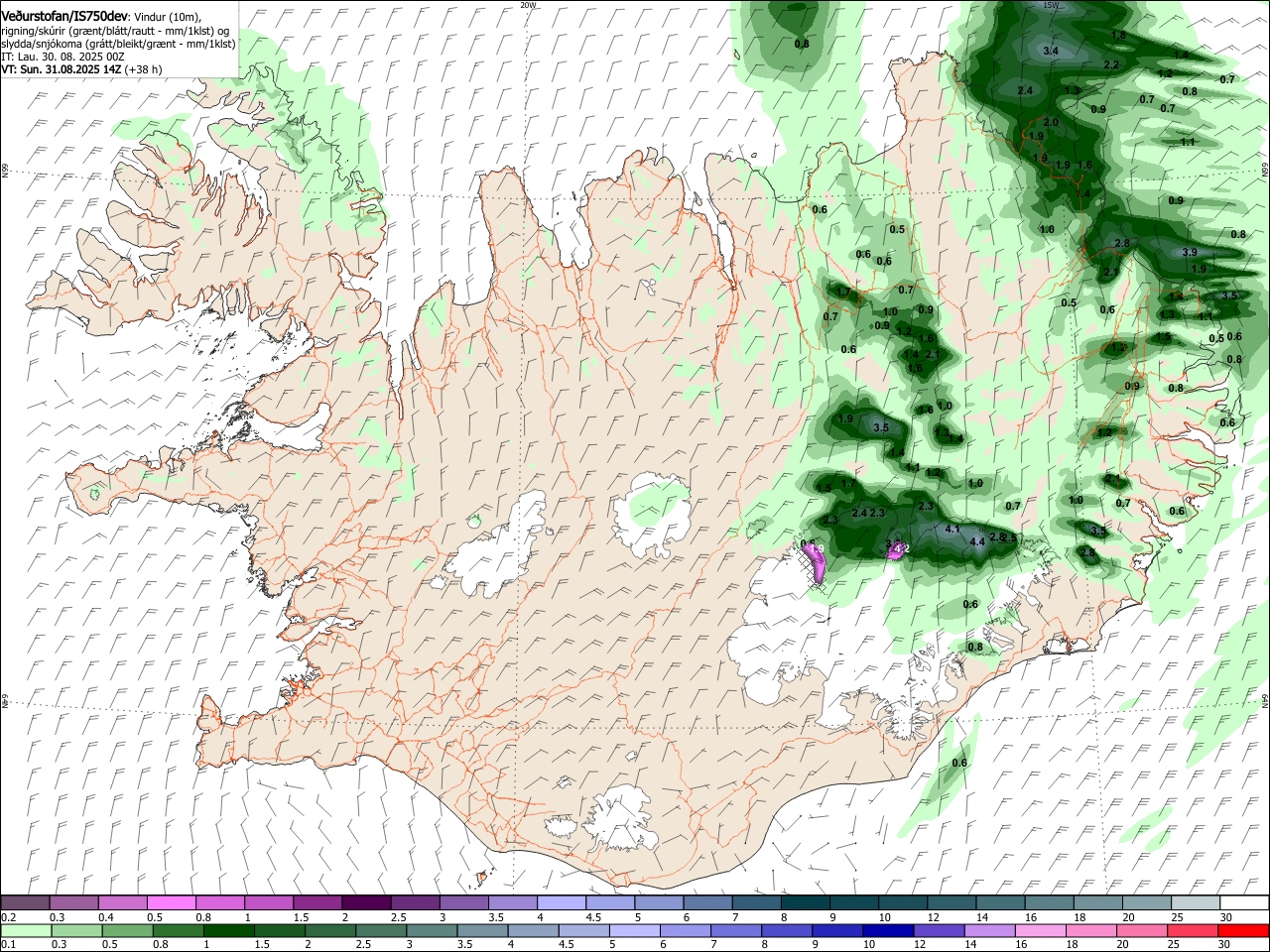Select the darkest blue 10 mm rain swatch

click(886, 931)
